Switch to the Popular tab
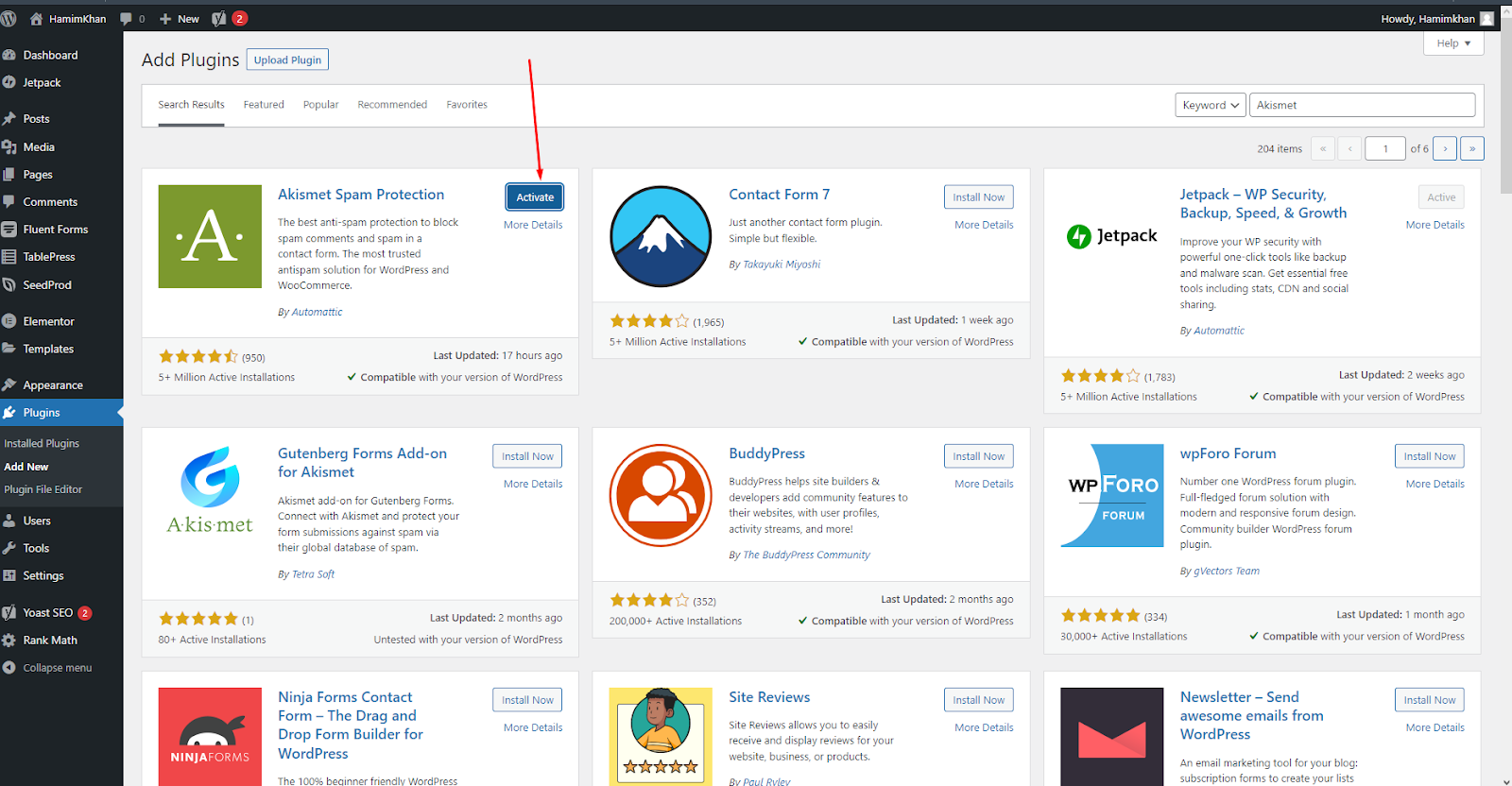The width and height of the screenshot is (1512, 786). [x=320, y=105]
